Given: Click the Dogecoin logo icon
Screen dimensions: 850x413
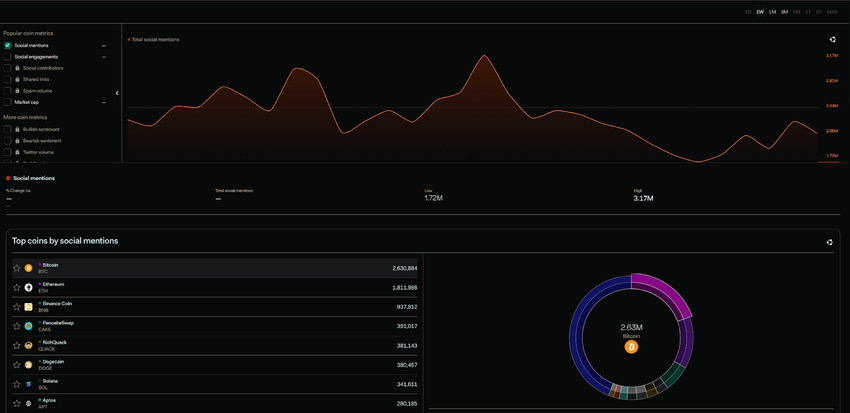Looking at the screenshot, I should coord(29,365).
